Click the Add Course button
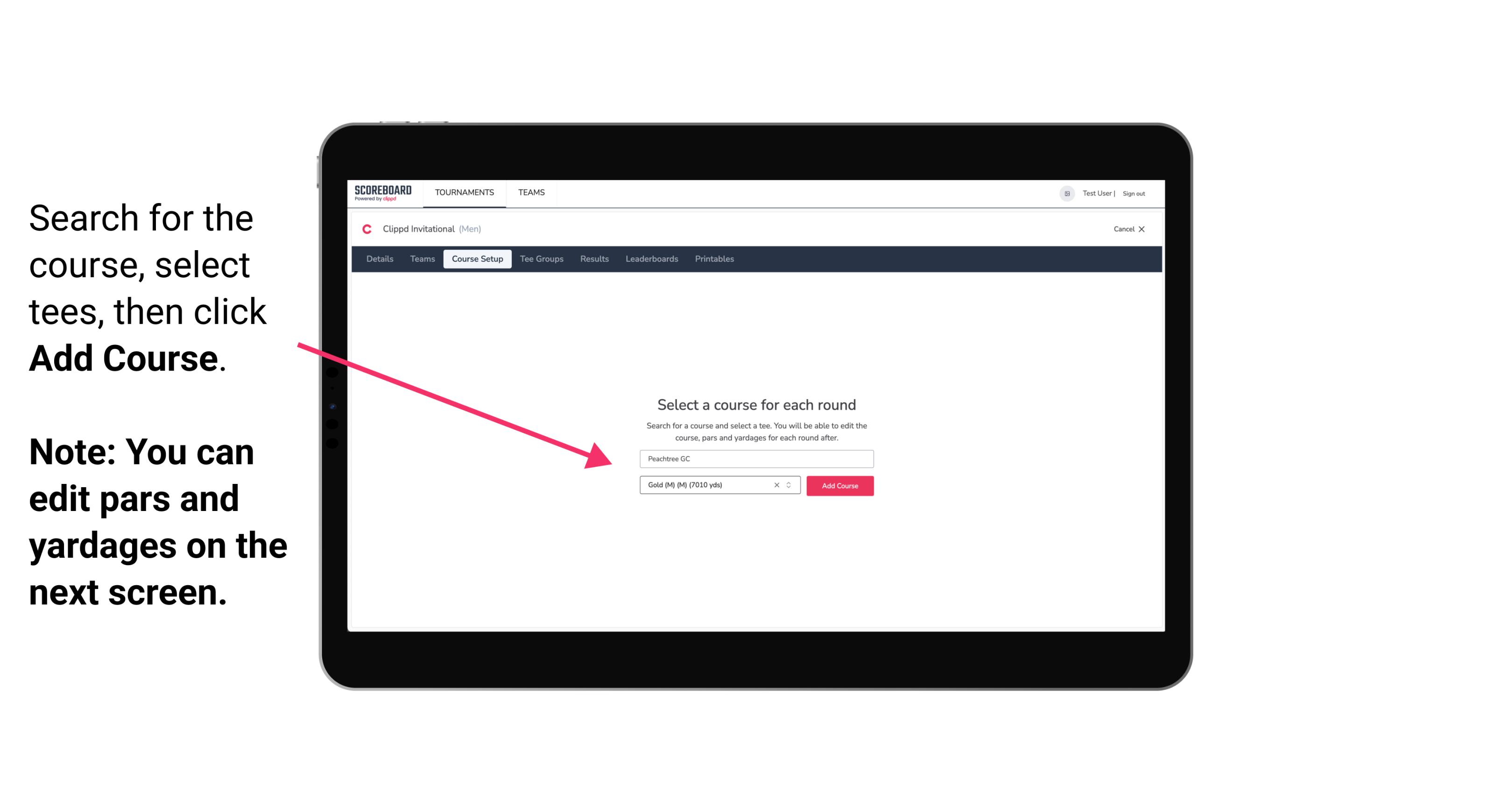The image size is (1510, 812). click(838, 485)
